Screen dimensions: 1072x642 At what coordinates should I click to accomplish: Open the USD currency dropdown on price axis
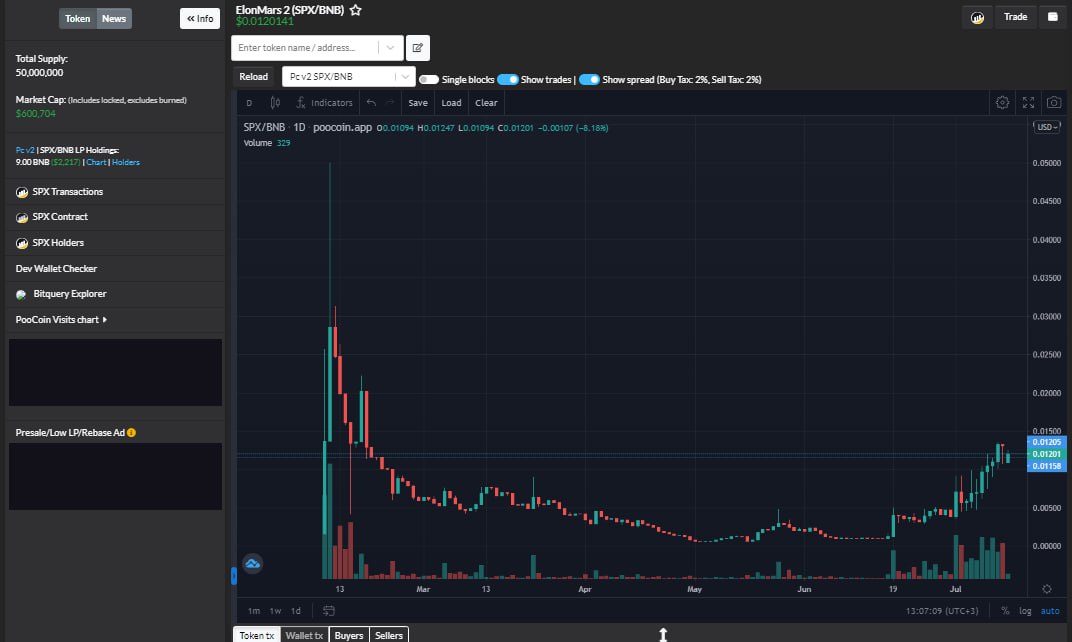(x=1048, y=127)
